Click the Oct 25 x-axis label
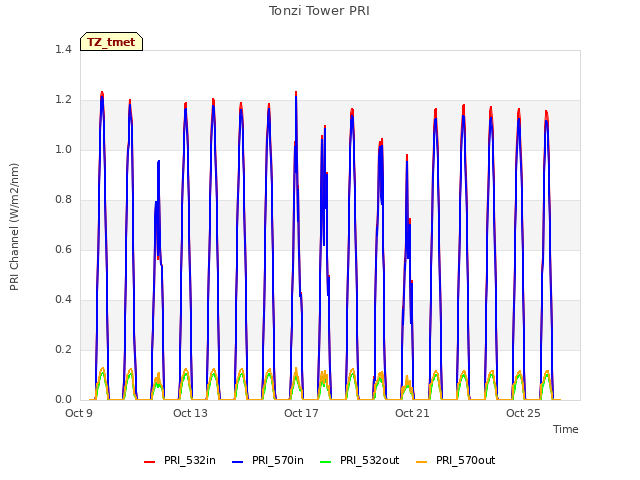The image size is (640, 480). pos(523,413)
